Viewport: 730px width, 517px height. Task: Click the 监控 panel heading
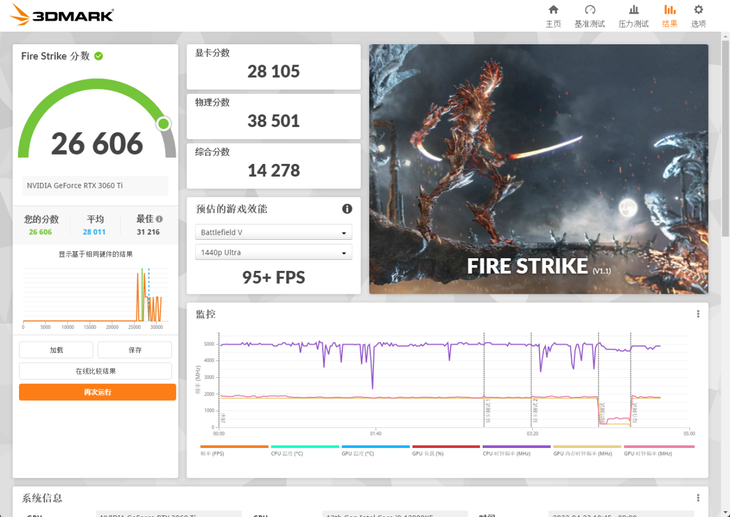coord(206,314)
